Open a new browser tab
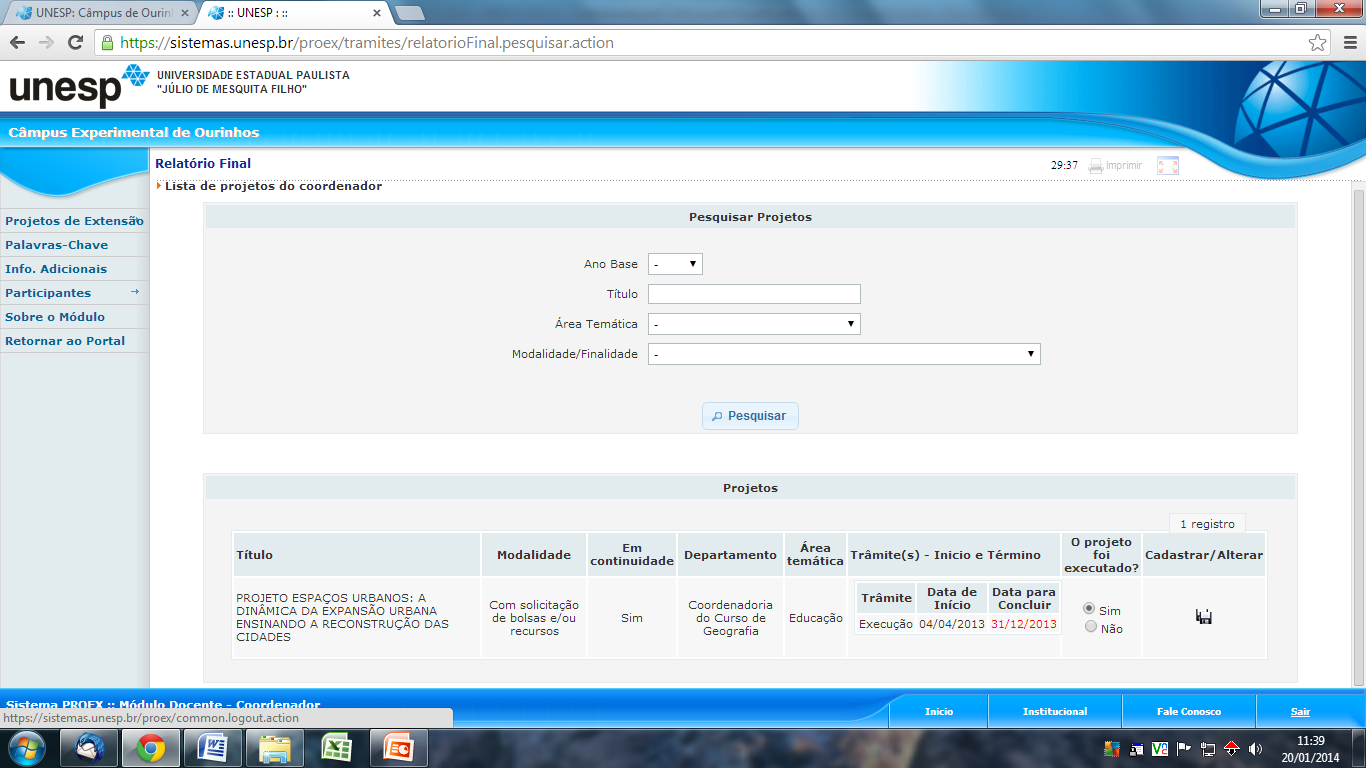 pyautogui.click(x=410, y=13)
